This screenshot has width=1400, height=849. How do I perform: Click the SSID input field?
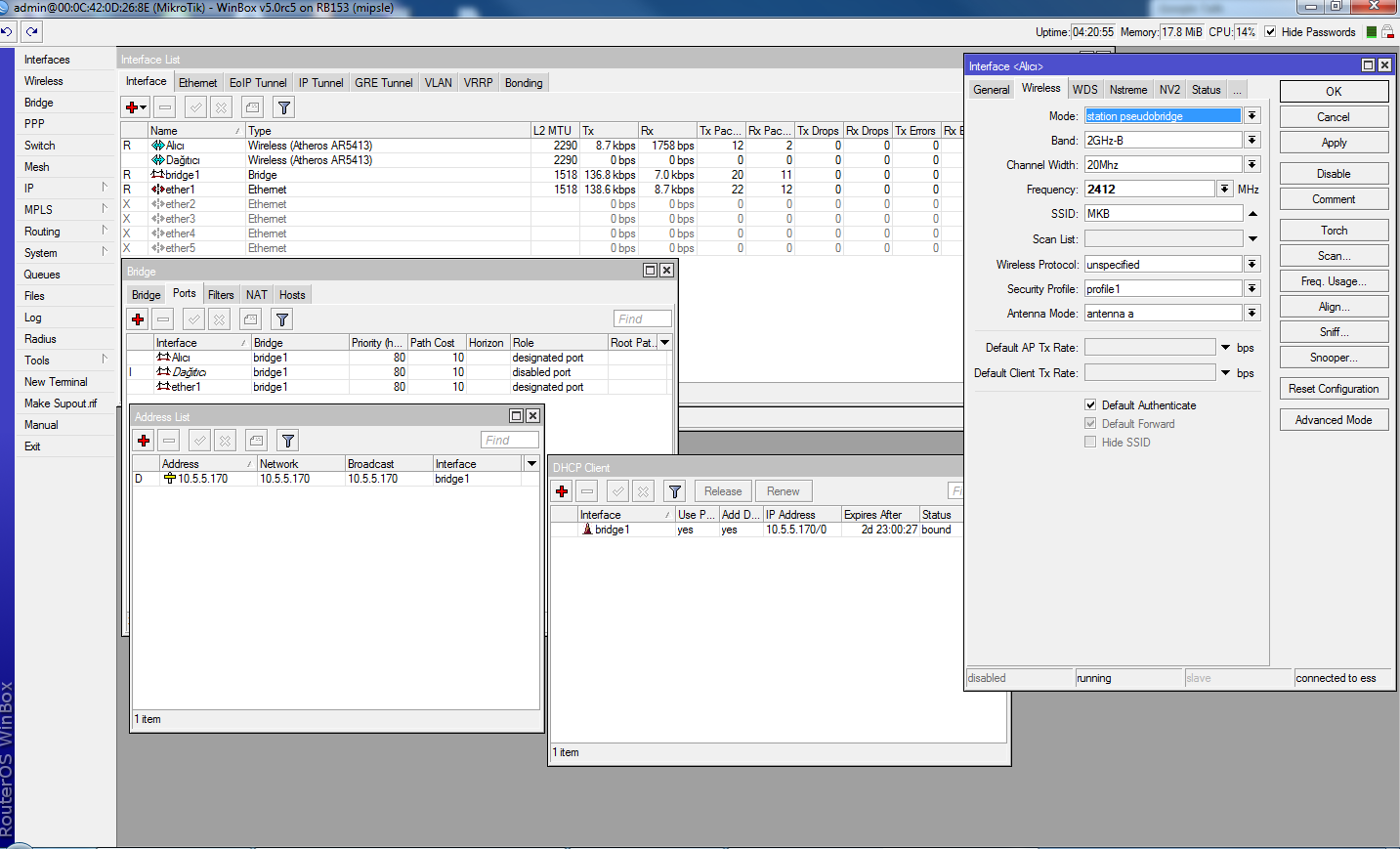point(1164,213)
